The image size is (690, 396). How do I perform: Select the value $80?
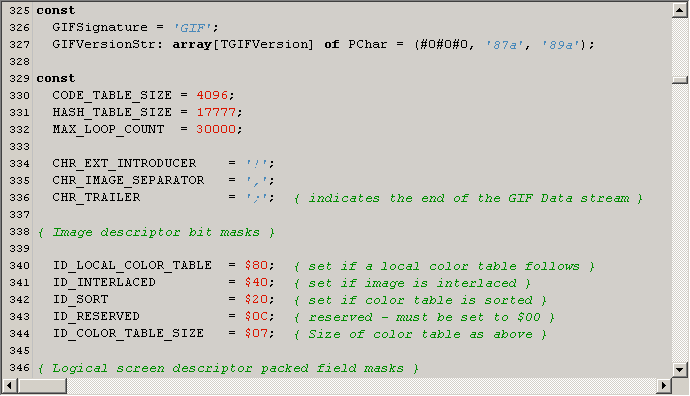coord(257,265)
